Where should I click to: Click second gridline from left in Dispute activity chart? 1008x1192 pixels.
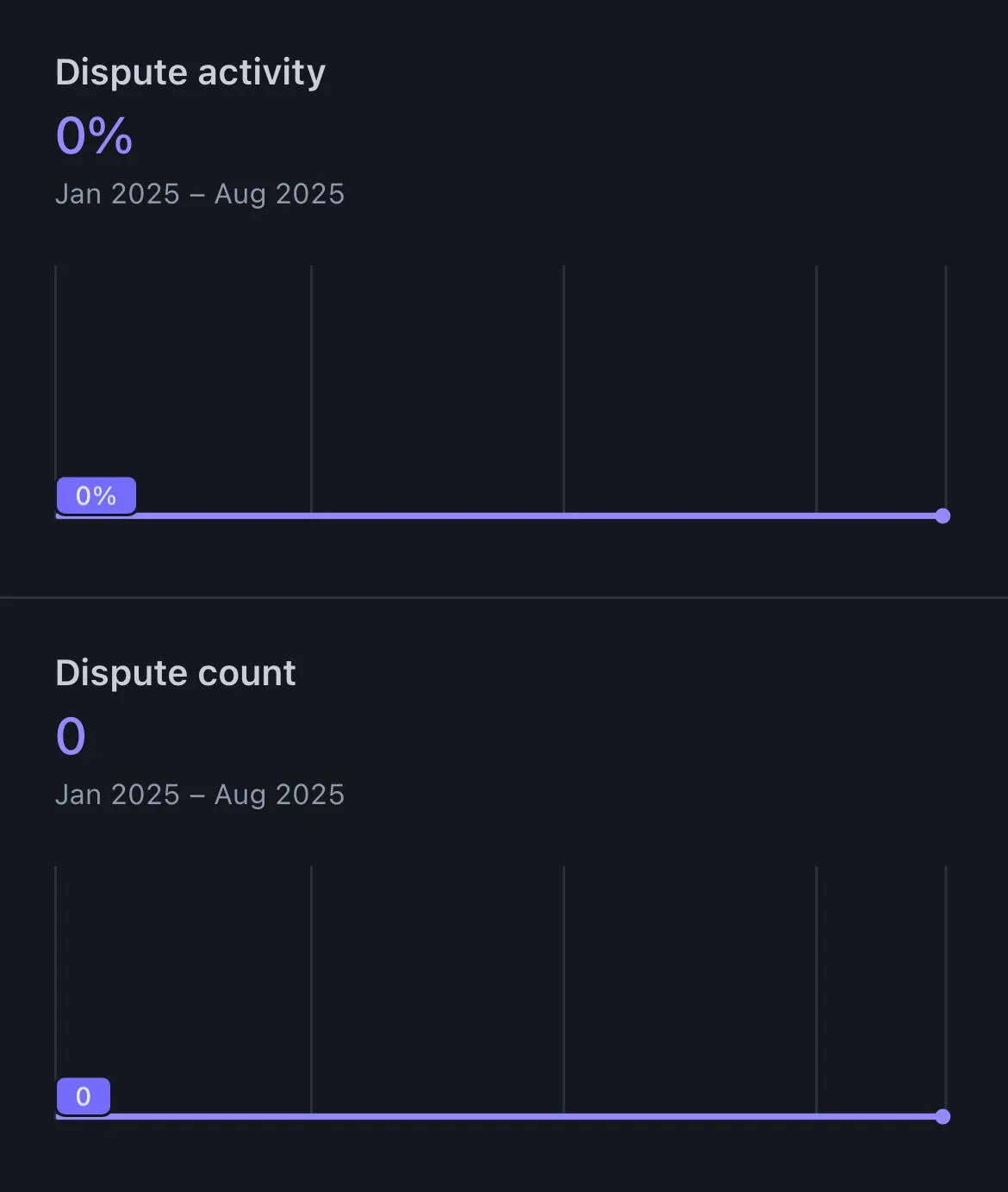coord(311,388)
